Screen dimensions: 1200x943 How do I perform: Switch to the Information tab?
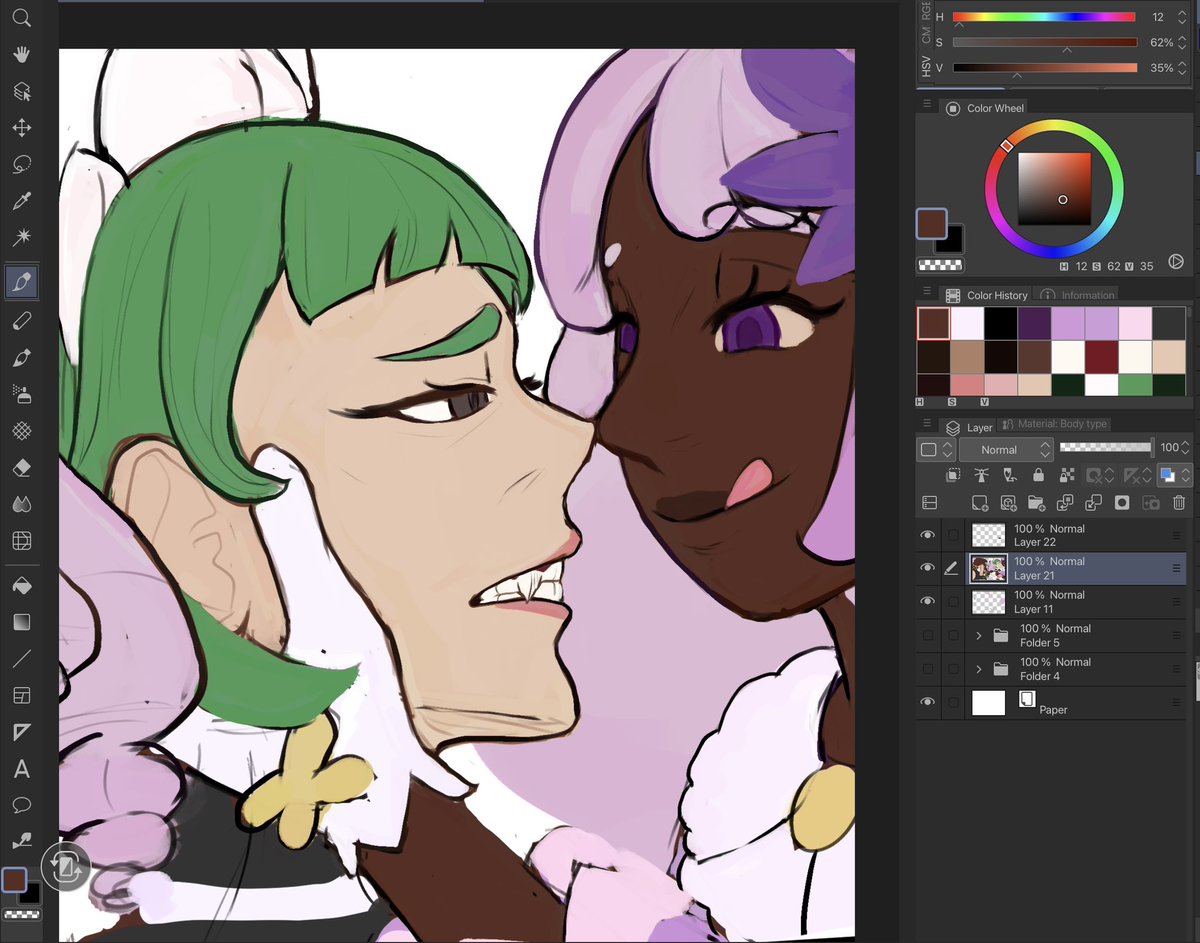1077,295
